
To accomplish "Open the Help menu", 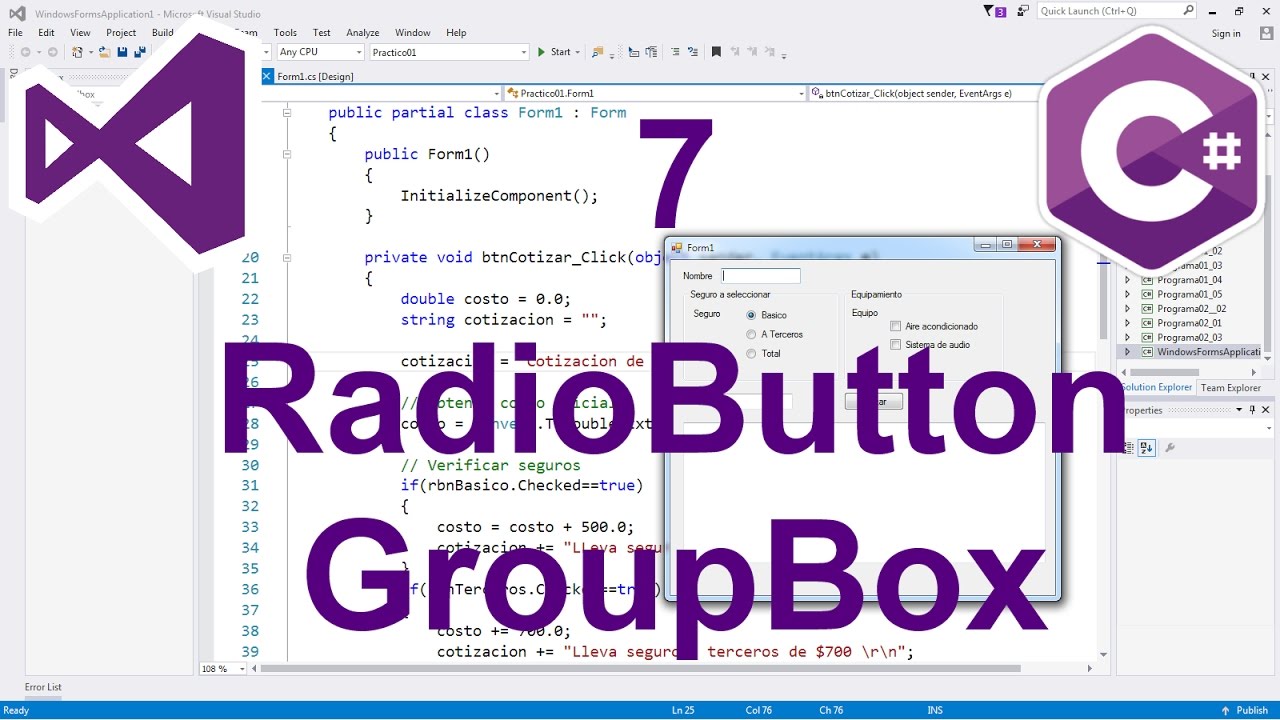I will point(456,33).
